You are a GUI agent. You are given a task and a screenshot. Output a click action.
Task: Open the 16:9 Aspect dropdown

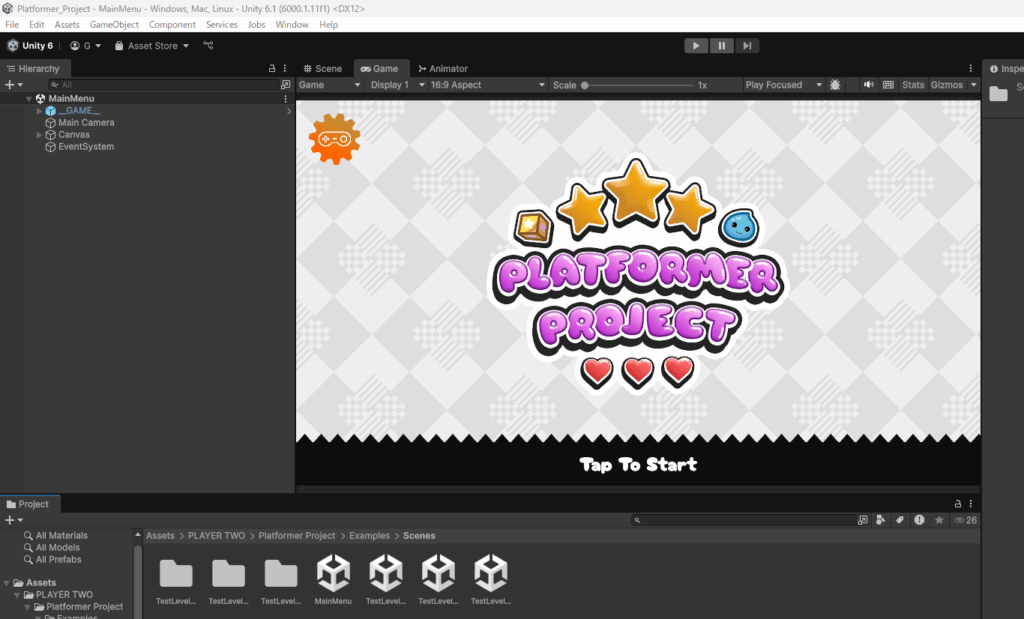[x=488, y=85]
